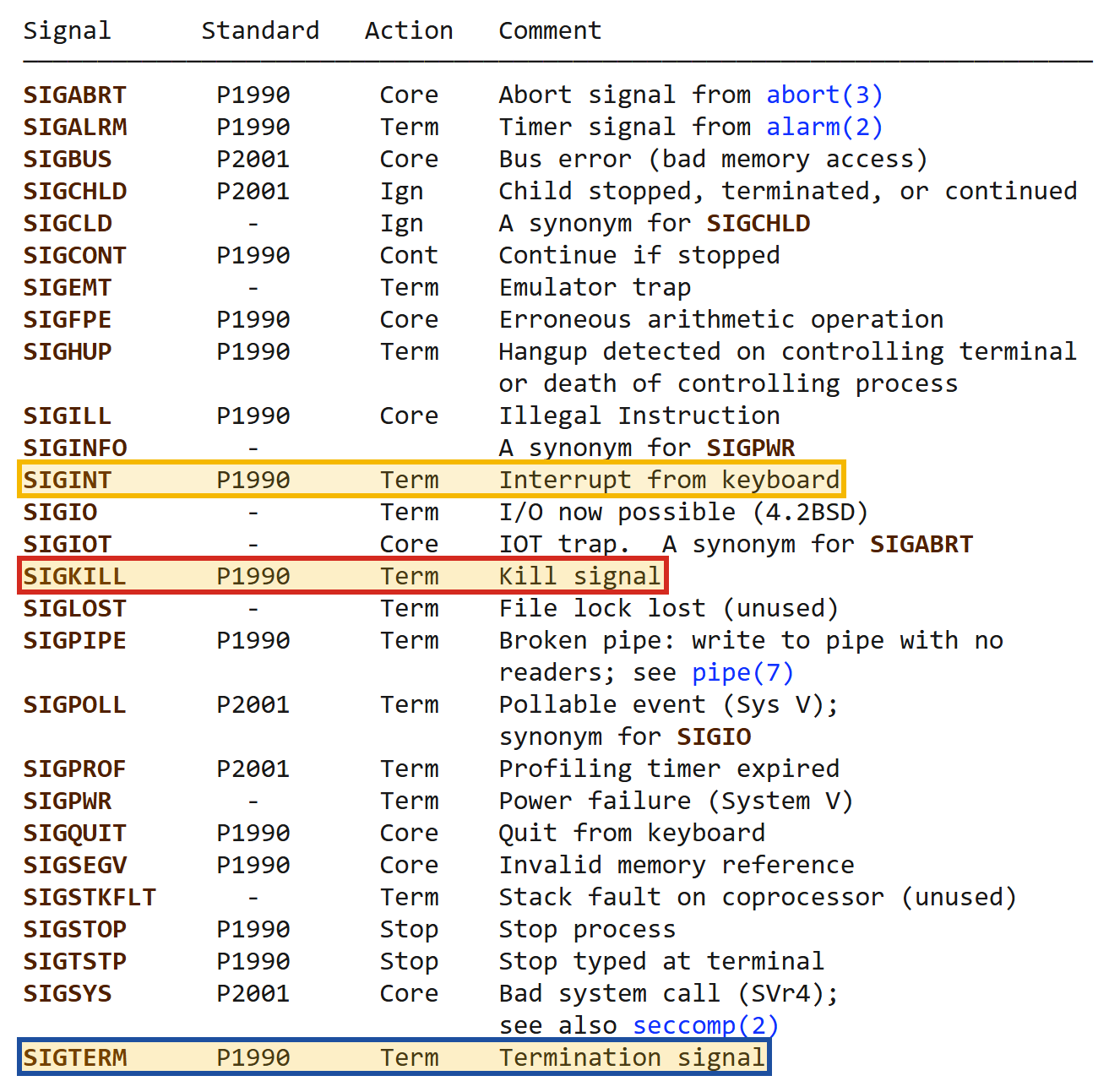Select the SIGALRM signal name
This screenshot has width=1109, height=1092.
tap(75, 127)
